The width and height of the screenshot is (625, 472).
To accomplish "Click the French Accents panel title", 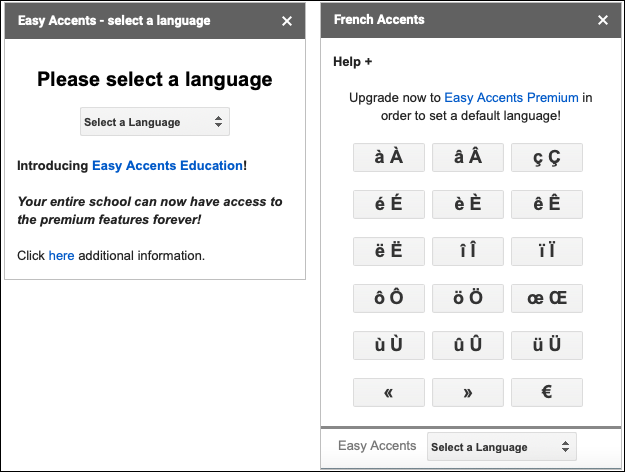I will coord(379,20).
